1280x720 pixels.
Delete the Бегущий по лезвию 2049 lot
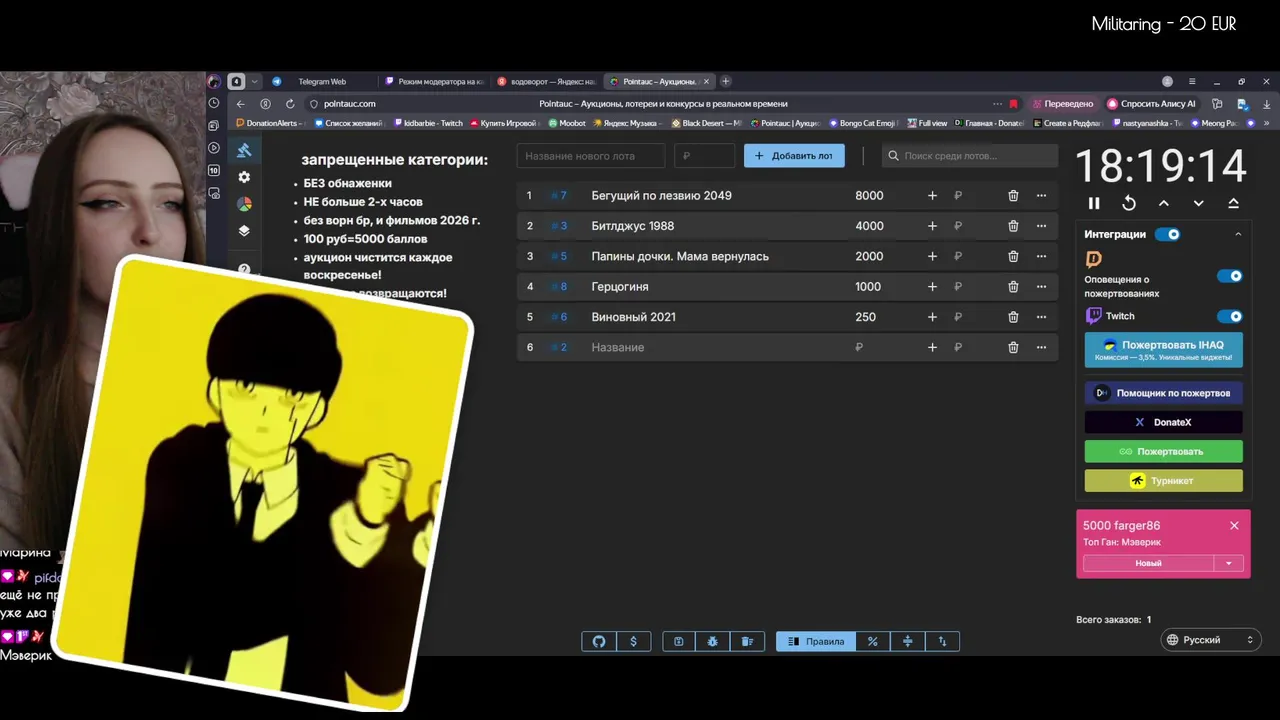(1013, 196)
